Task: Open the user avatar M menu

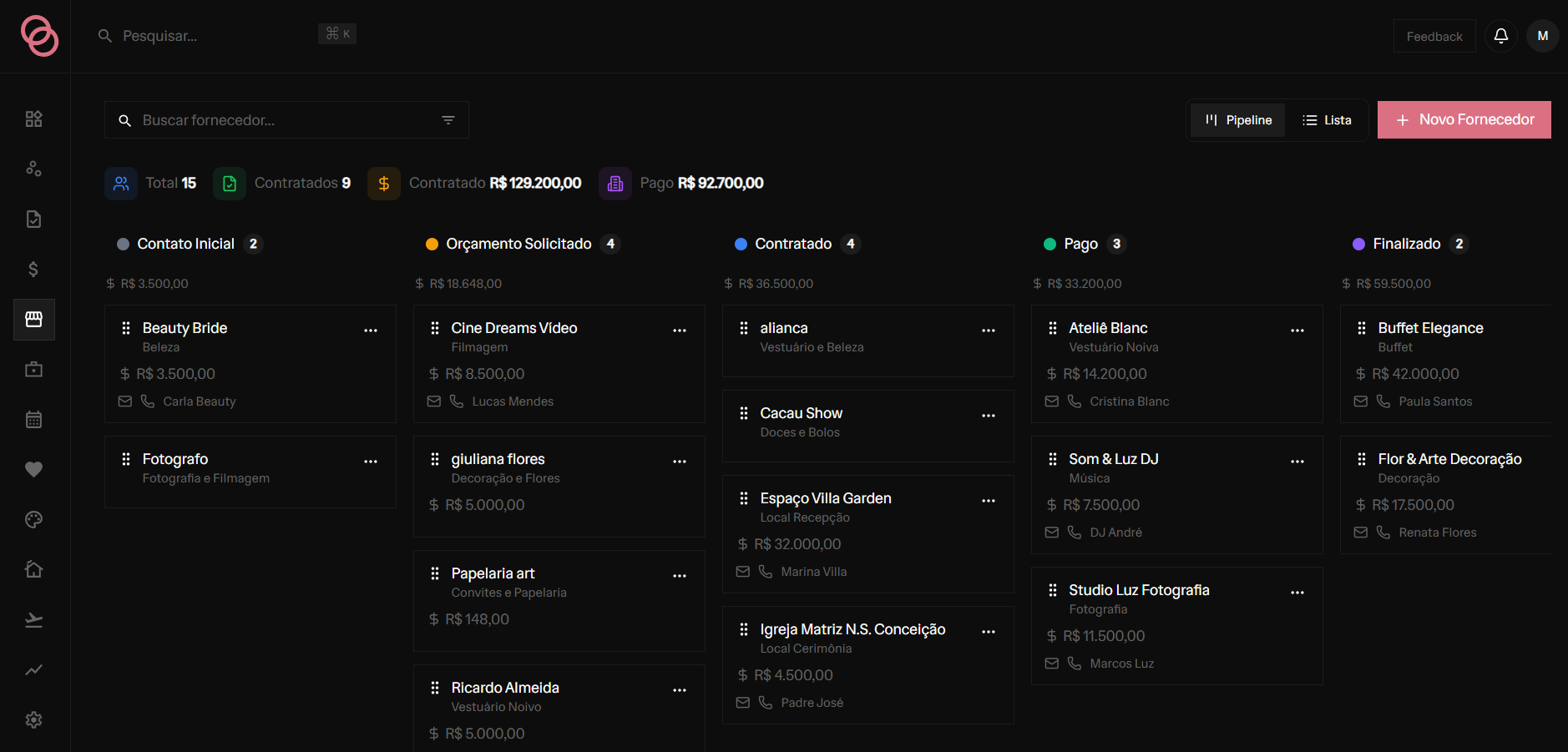Action: pos(1543,36)
